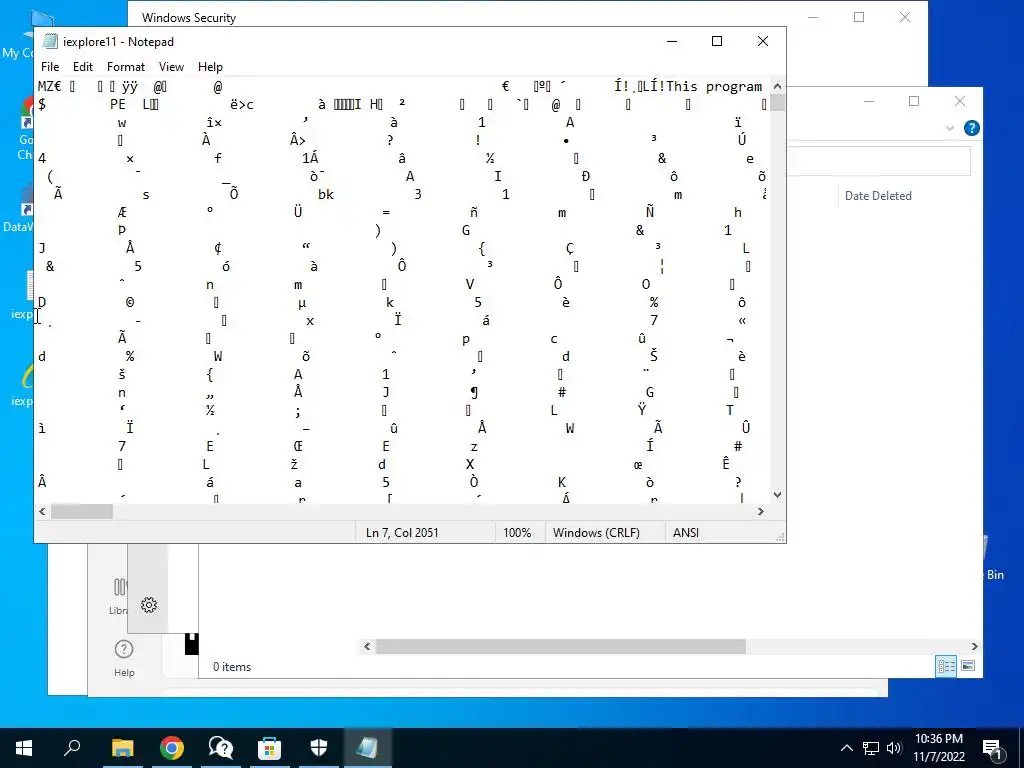1024x768 pixels.
Task: Open the View menu in Notepad
Action: (x=171, y=67)
